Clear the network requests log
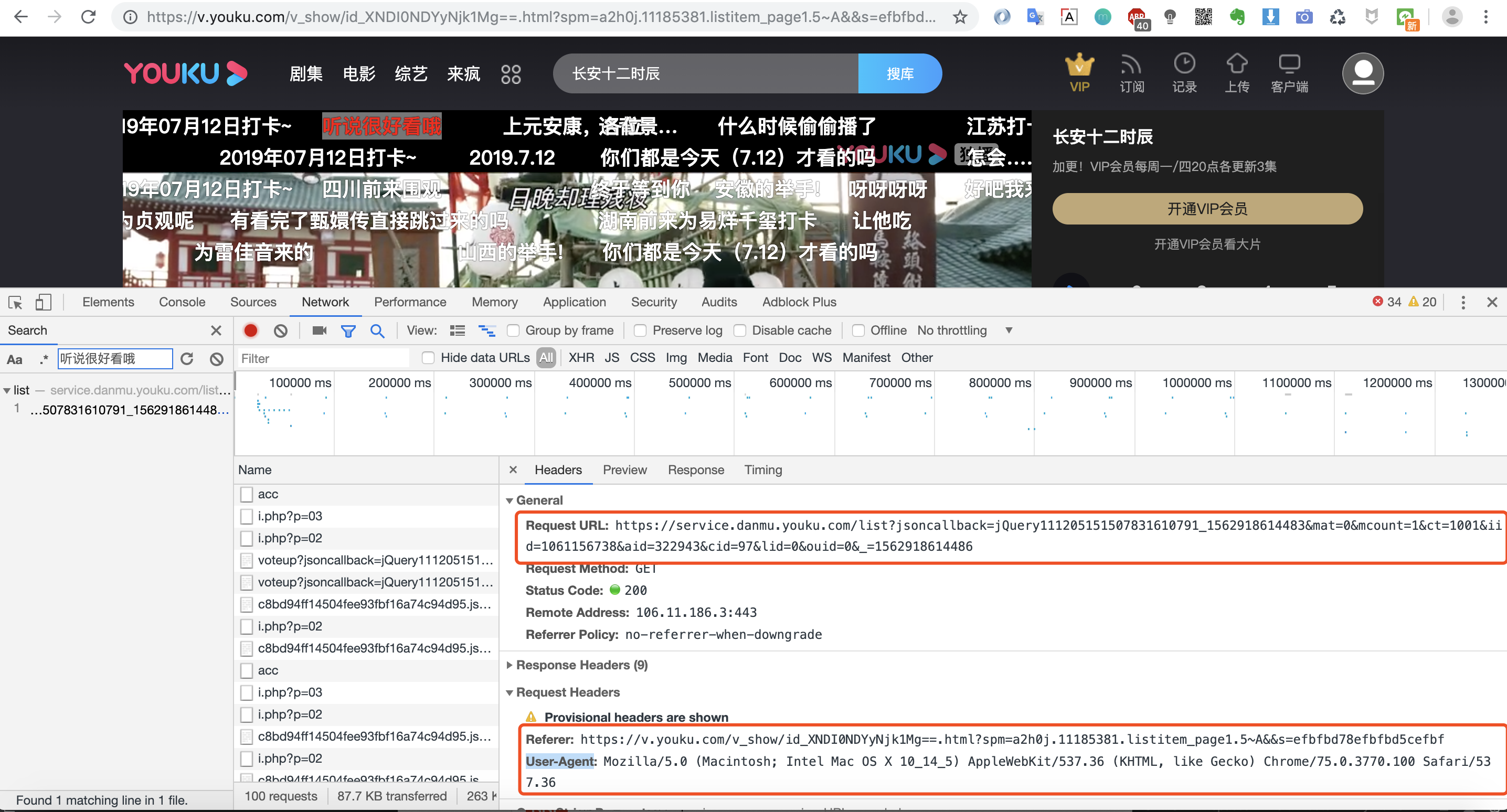Screen dimensions: 1507x812 (280, 330)
